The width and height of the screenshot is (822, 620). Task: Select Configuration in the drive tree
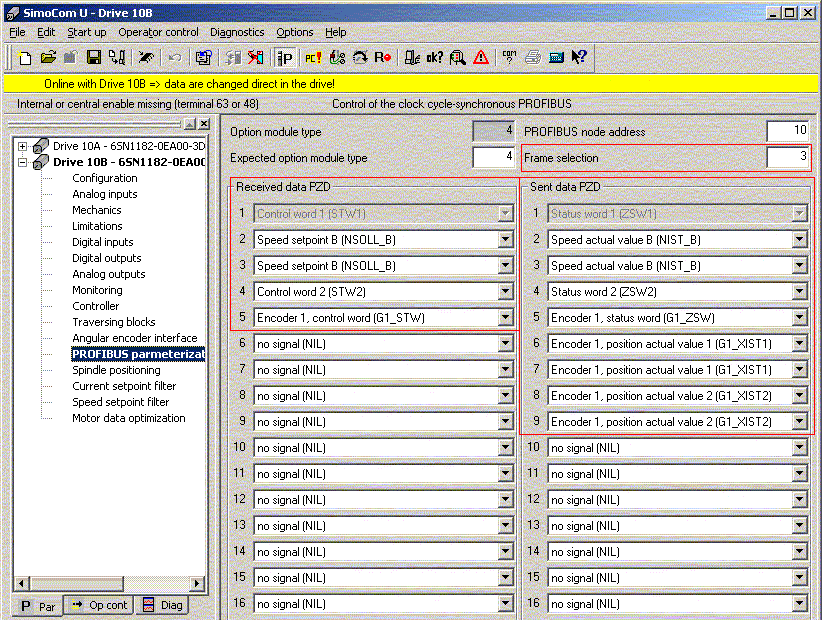(105, 178)
